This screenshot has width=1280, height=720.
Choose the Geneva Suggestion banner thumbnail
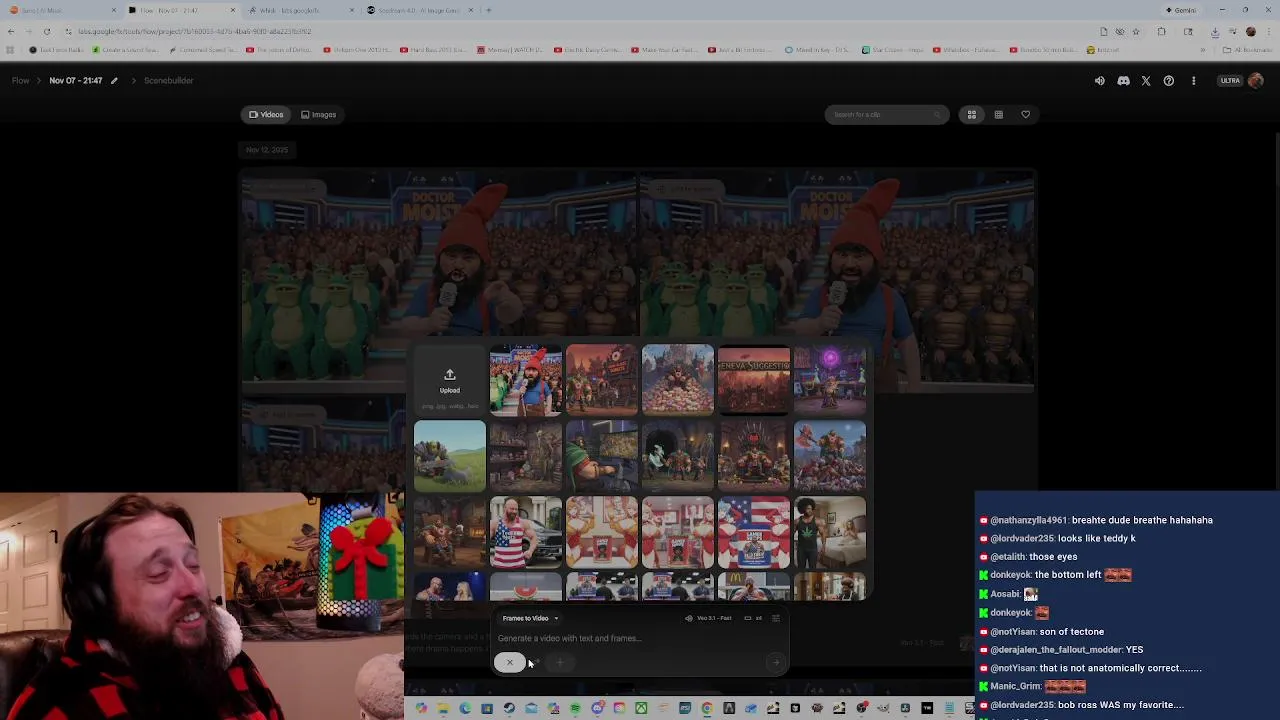point(754,380)
